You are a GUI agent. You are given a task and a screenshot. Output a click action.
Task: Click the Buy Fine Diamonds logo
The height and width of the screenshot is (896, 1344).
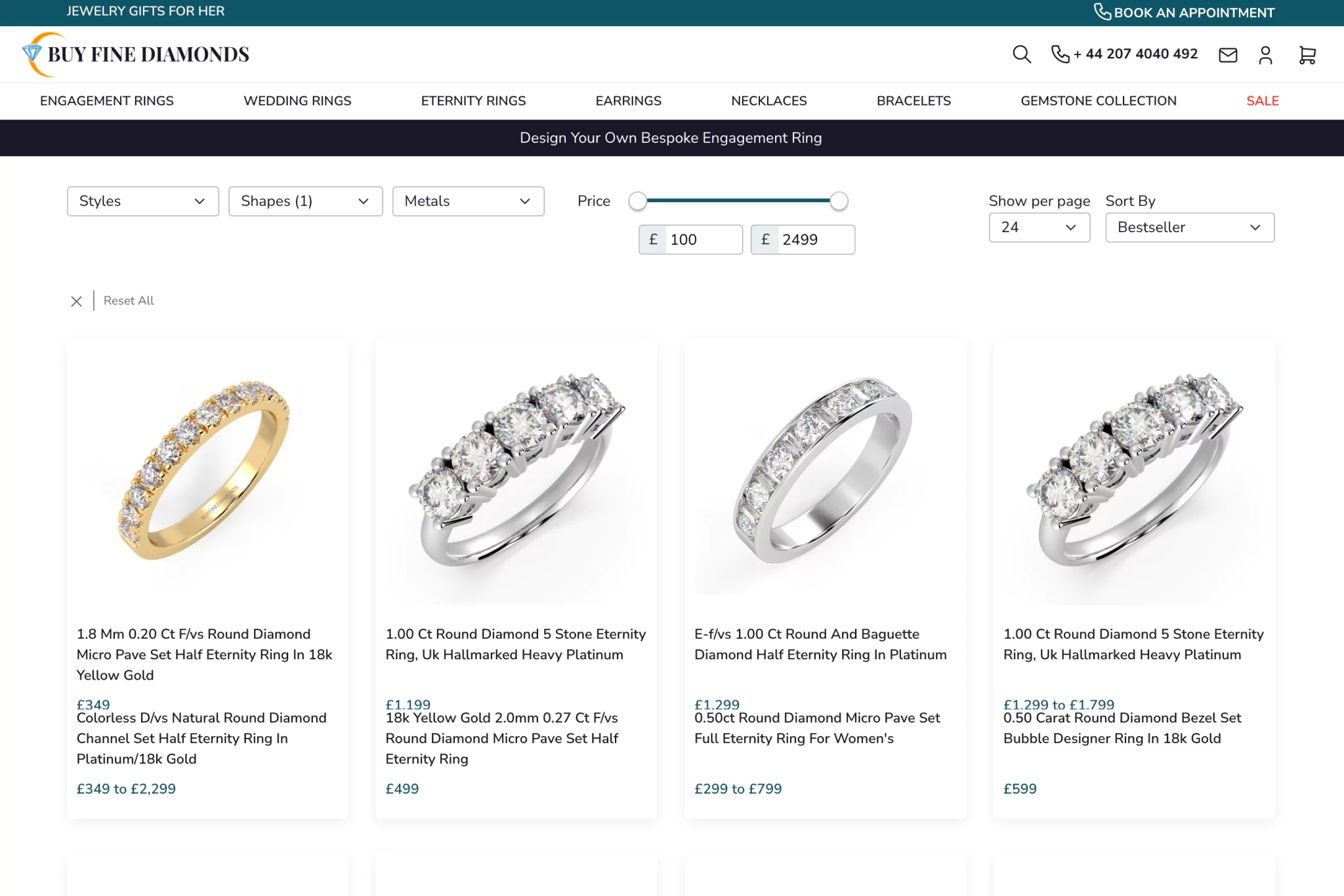[x=136, y=54]
